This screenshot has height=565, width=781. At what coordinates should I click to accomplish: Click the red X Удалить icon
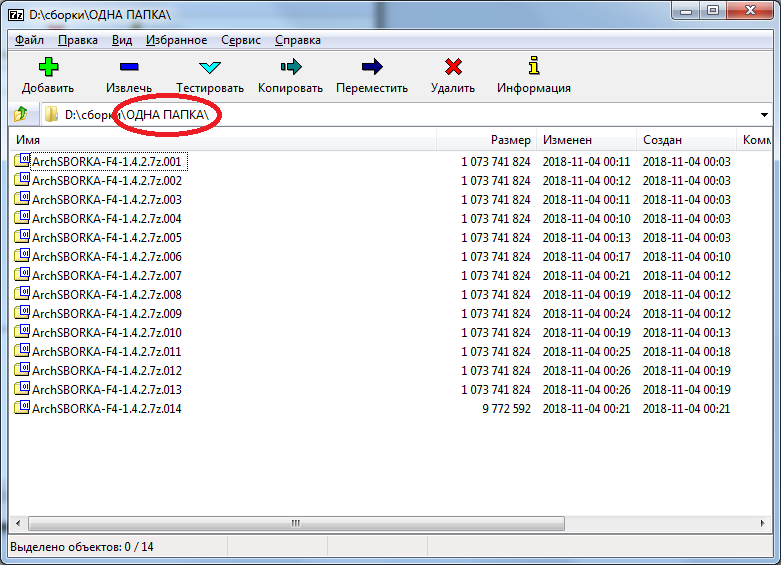click(x=452, y=67)
